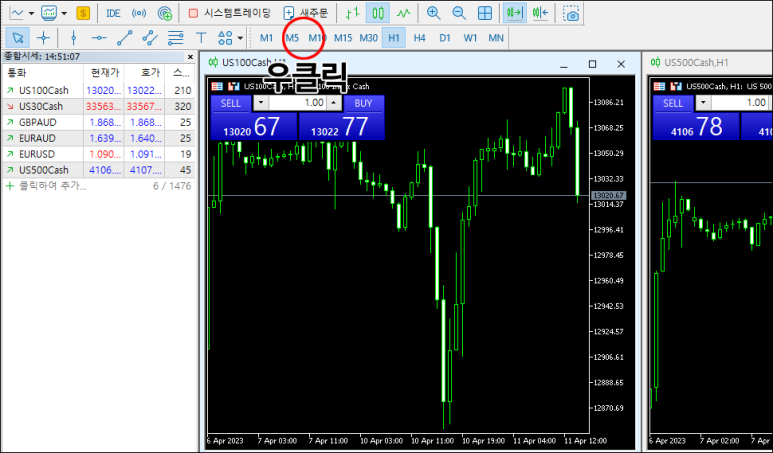Click SELL in the US500Cash chart
Screen dimensions: 773x453
(673, 104)
